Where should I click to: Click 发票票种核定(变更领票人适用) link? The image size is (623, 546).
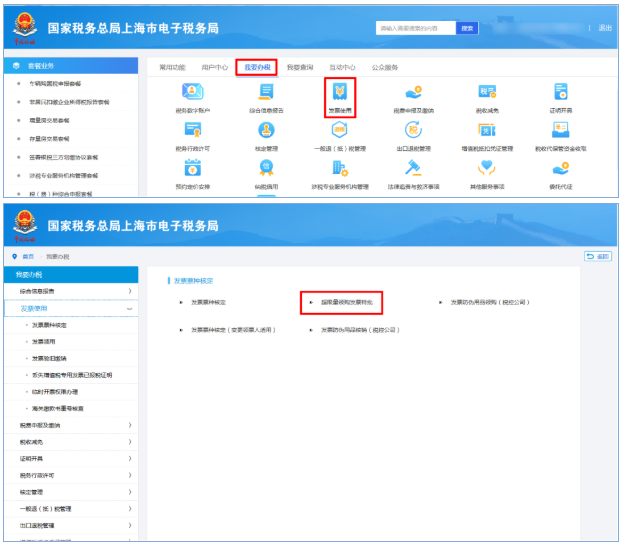[x=234, y=330]
